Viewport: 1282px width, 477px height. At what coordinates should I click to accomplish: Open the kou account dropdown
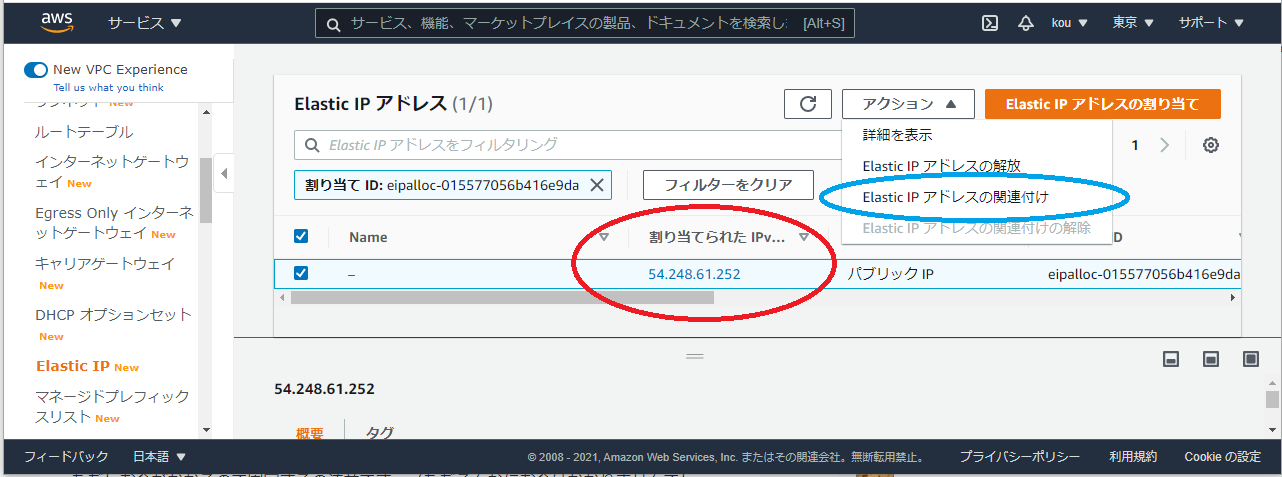coord(1069,23)
